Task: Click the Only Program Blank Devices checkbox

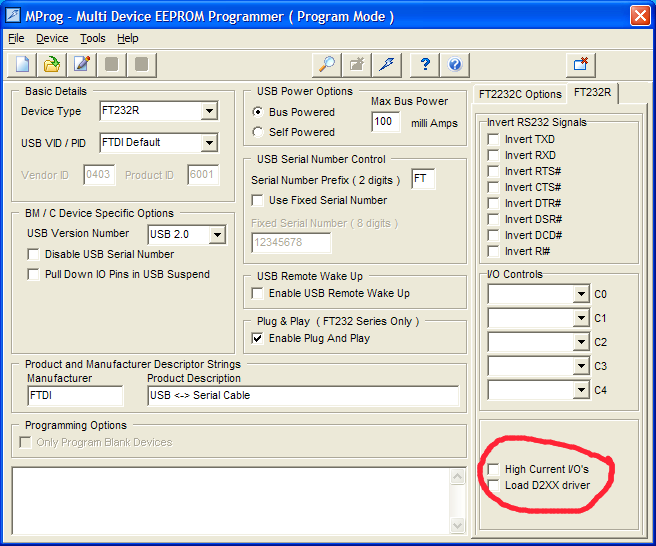Action: click(26, 443)
